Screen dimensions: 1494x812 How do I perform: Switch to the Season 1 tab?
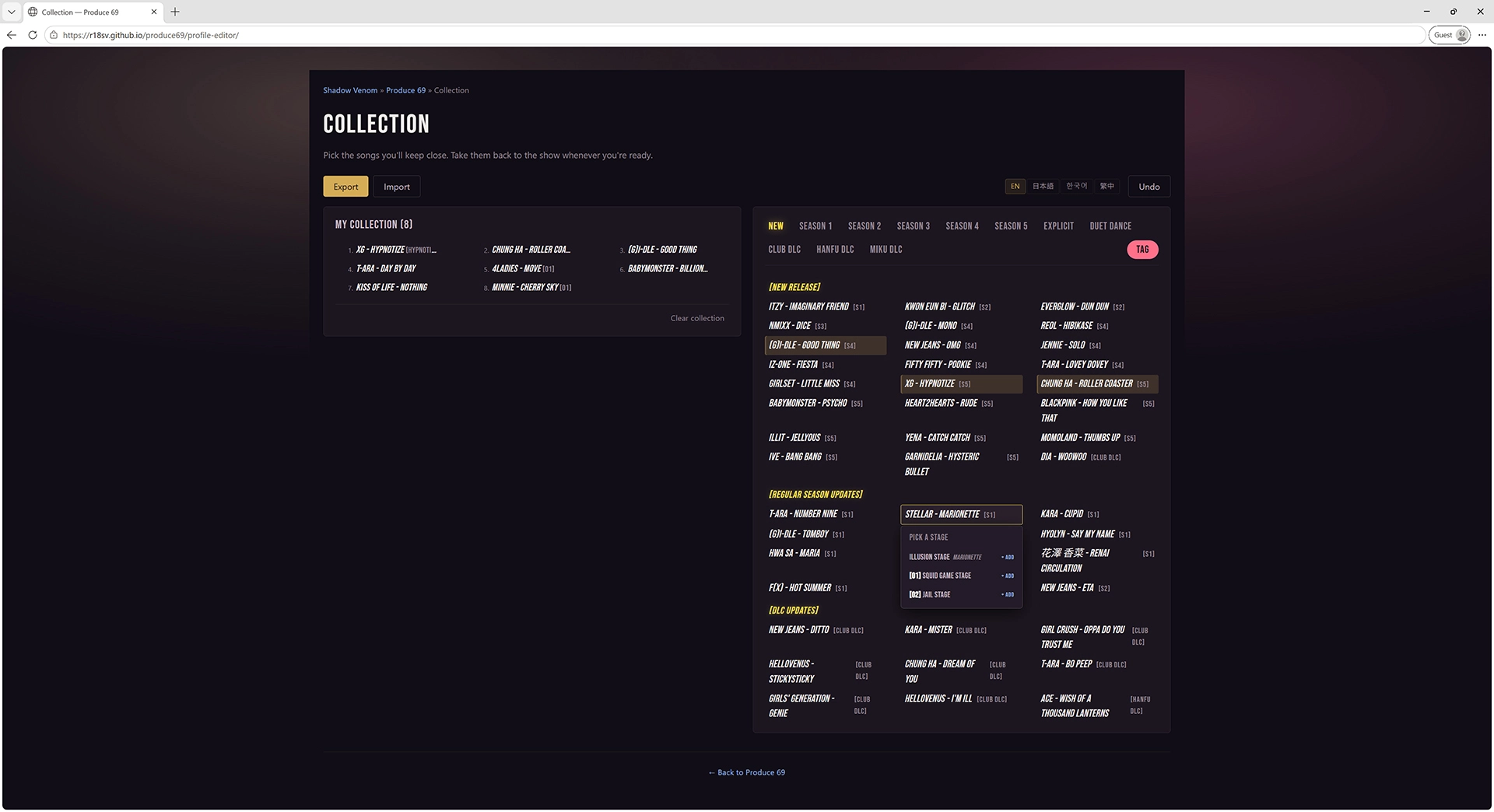click(815, 226)
